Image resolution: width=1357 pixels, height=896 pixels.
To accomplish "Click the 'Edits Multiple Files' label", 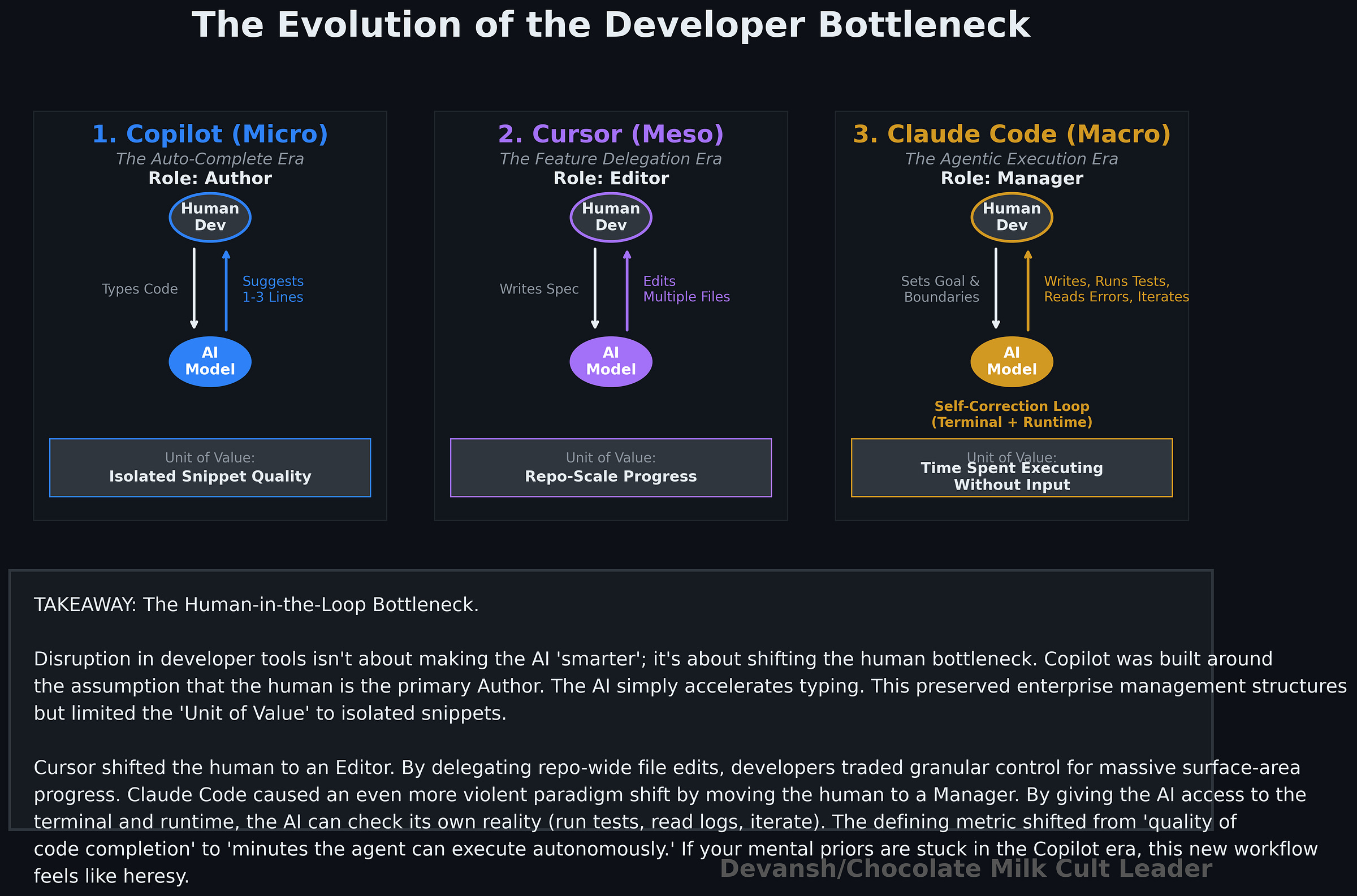I will [x=686, y=289].
